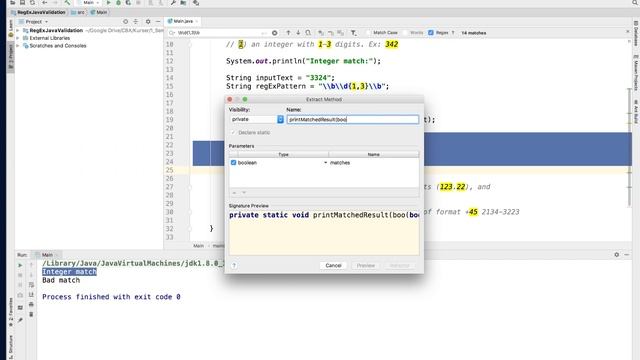Expand Scratches and Consoles node
This screenshot has height=360, width=640.
tap(18, 46)
